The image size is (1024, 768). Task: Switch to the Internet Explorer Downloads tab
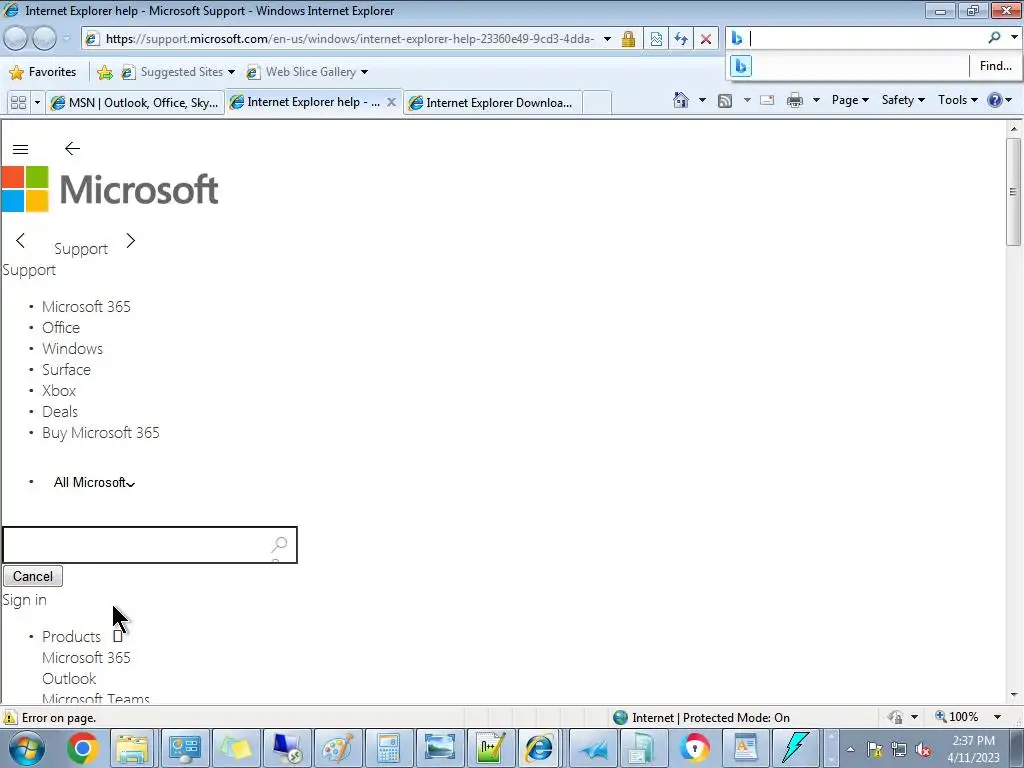(x=493, y=103)
